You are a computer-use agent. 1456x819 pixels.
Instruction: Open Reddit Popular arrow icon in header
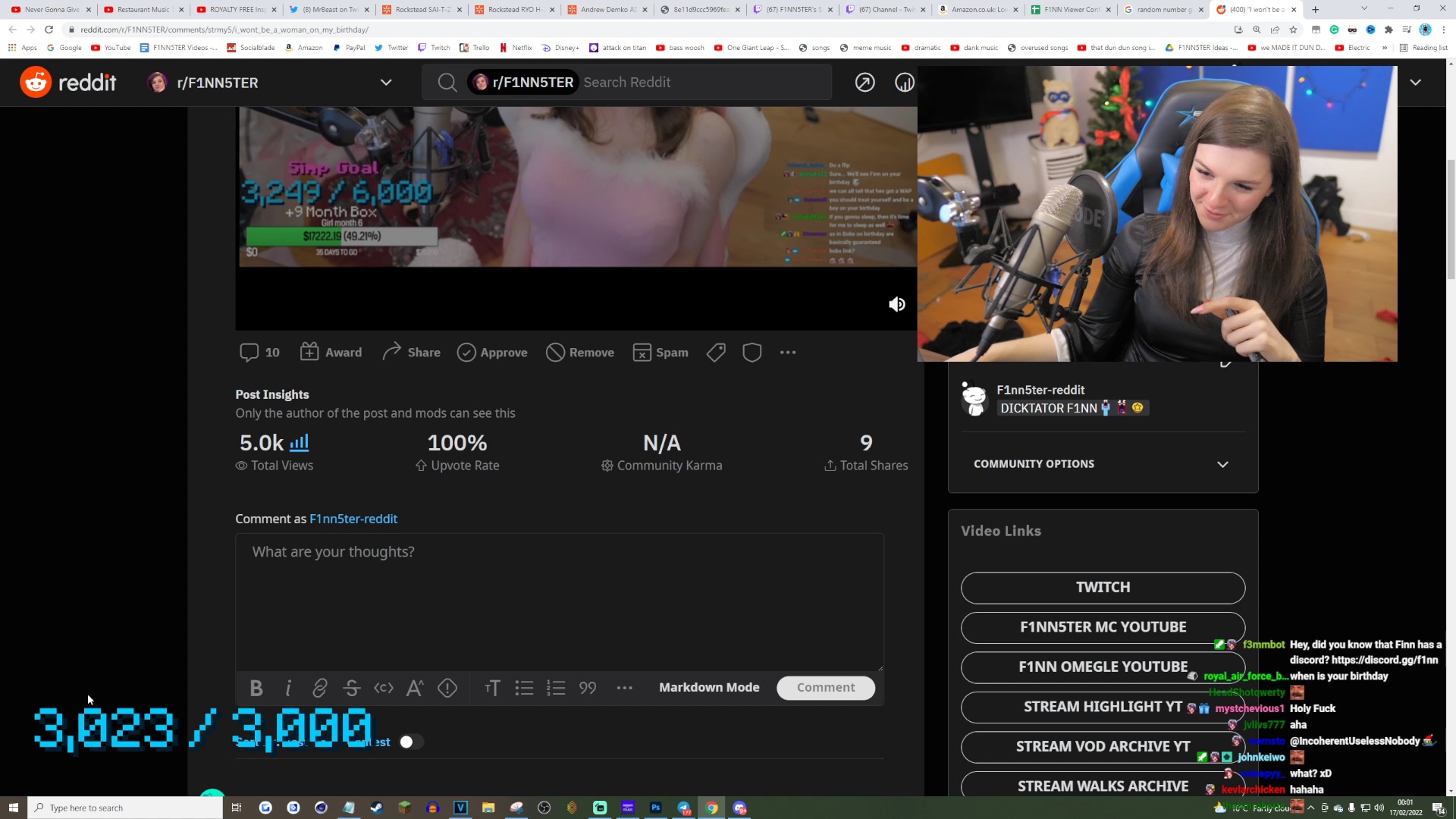point(864,82)
